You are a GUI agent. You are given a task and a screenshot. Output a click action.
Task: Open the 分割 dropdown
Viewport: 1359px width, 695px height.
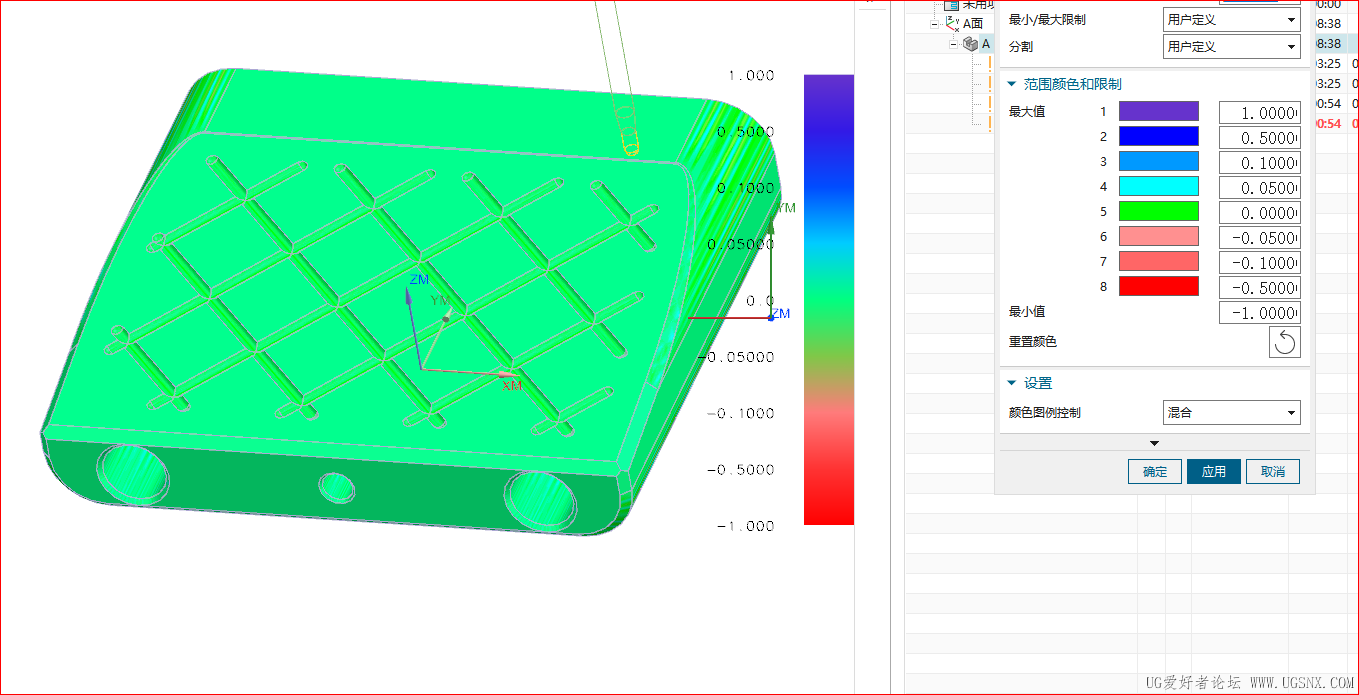tap(1232, 46)
